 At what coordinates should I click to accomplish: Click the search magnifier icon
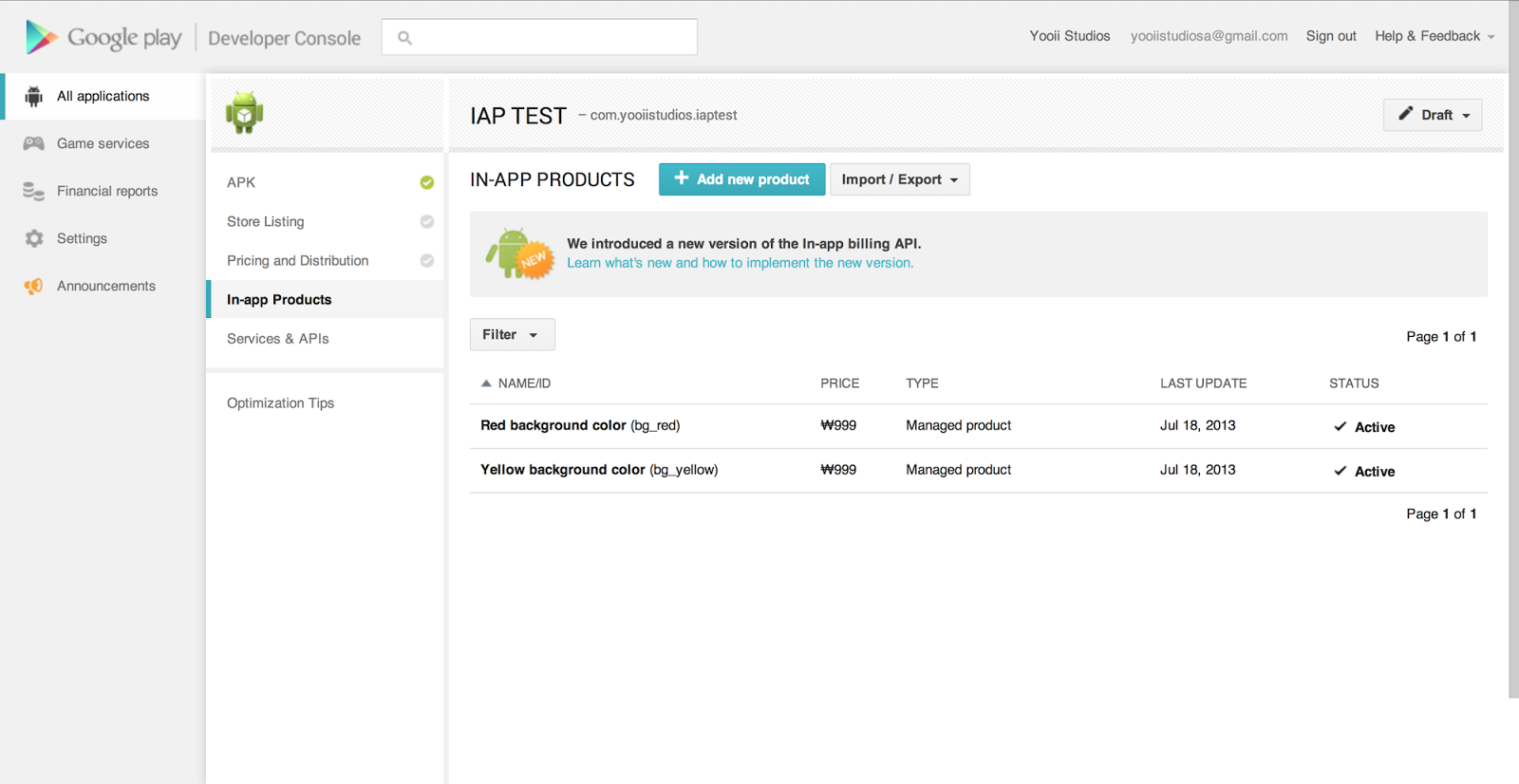click(x=404, y=38)
